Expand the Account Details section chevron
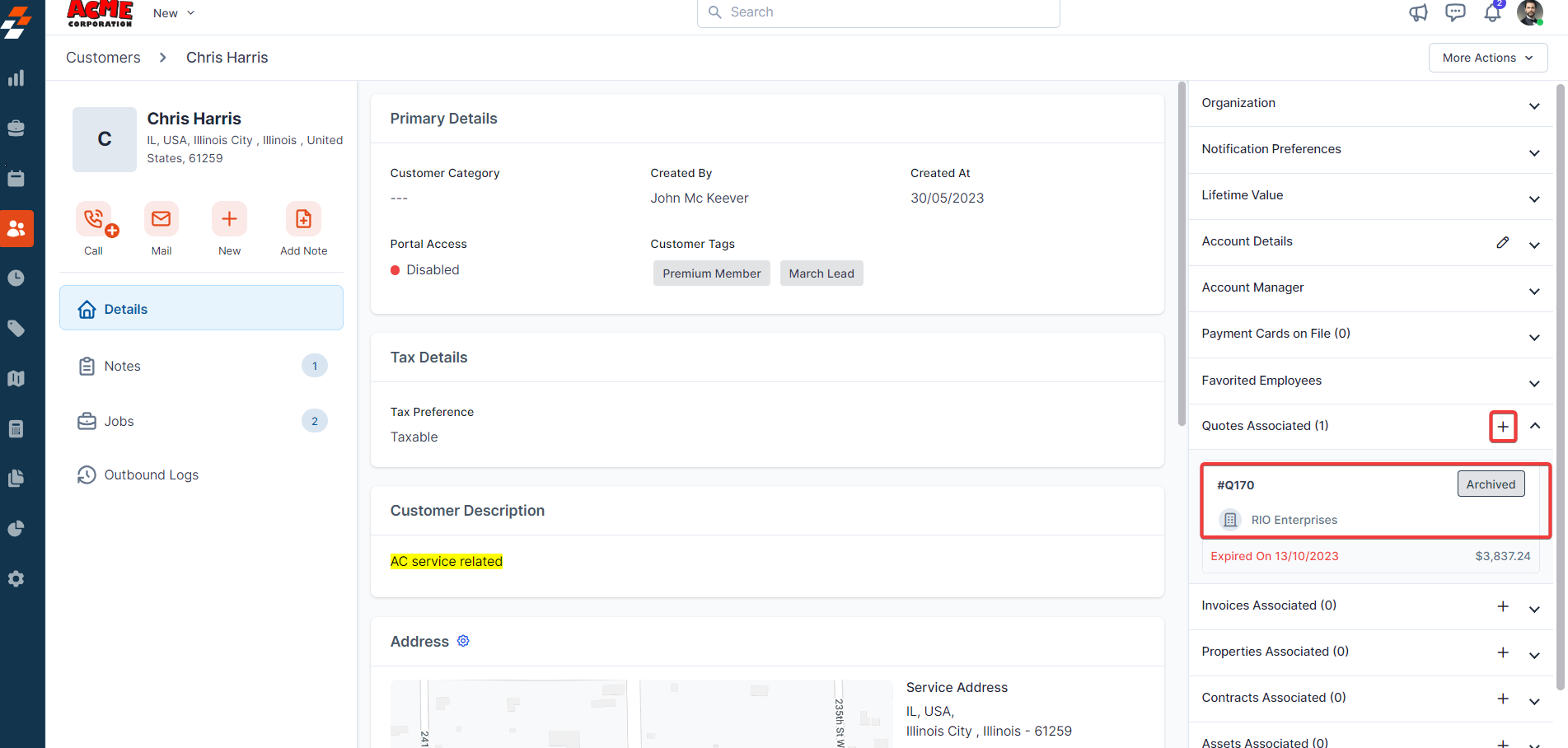 tap(1534, 245)
